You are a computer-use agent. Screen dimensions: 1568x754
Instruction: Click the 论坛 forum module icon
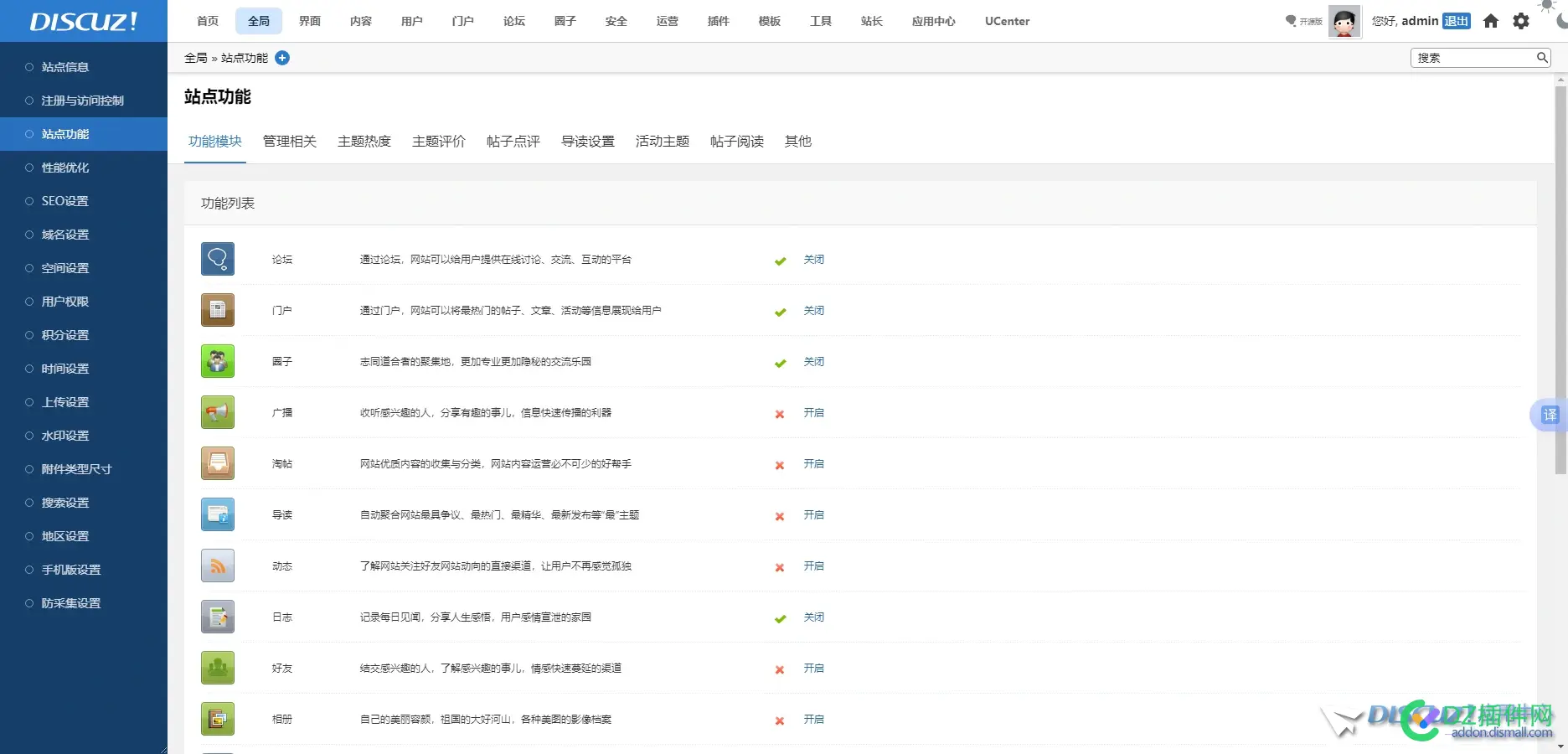[x=218, y=259]
